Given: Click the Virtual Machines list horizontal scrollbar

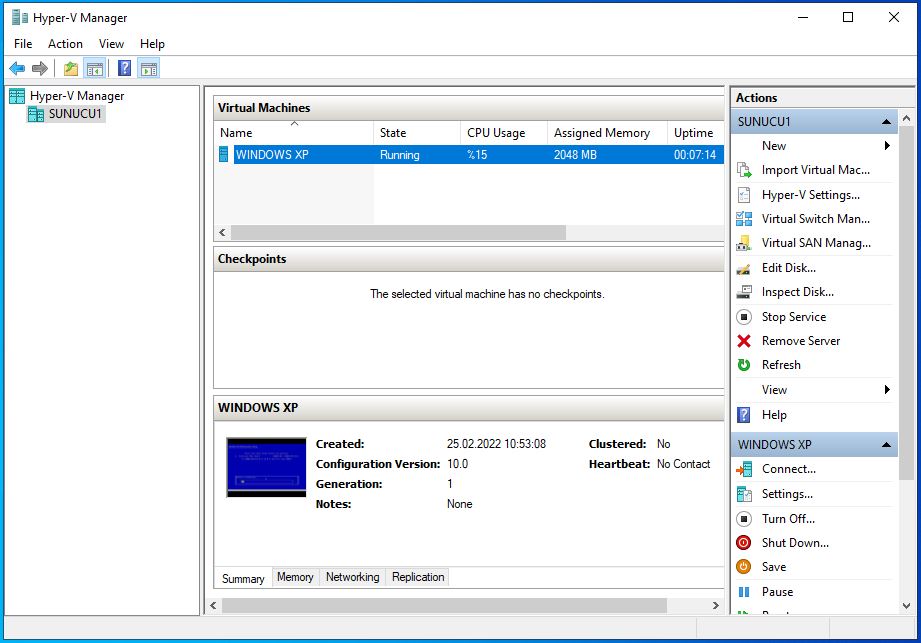Looking at the screenshot, I should point(398,233).
